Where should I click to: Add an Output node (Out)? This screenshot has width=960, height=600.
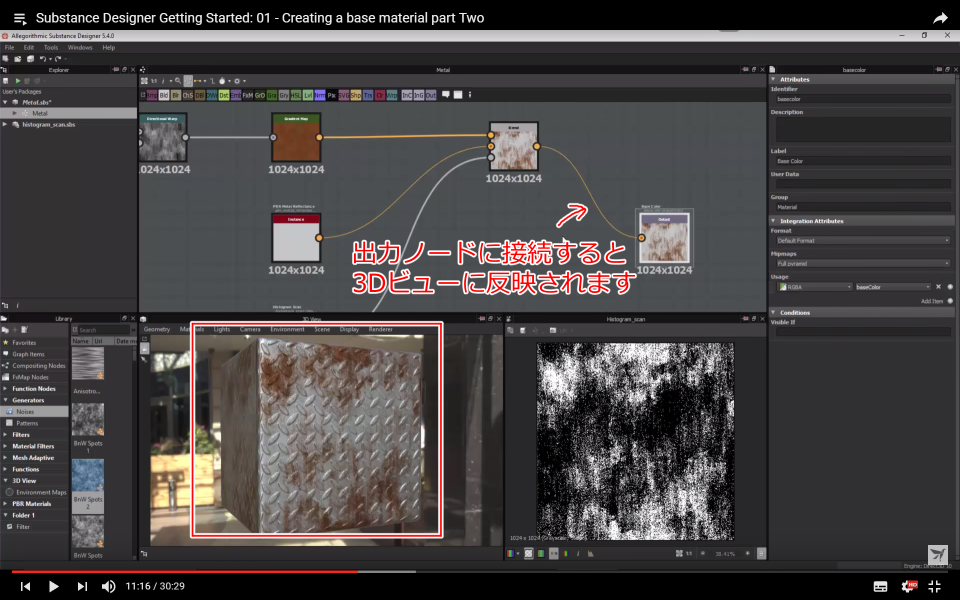431,95
